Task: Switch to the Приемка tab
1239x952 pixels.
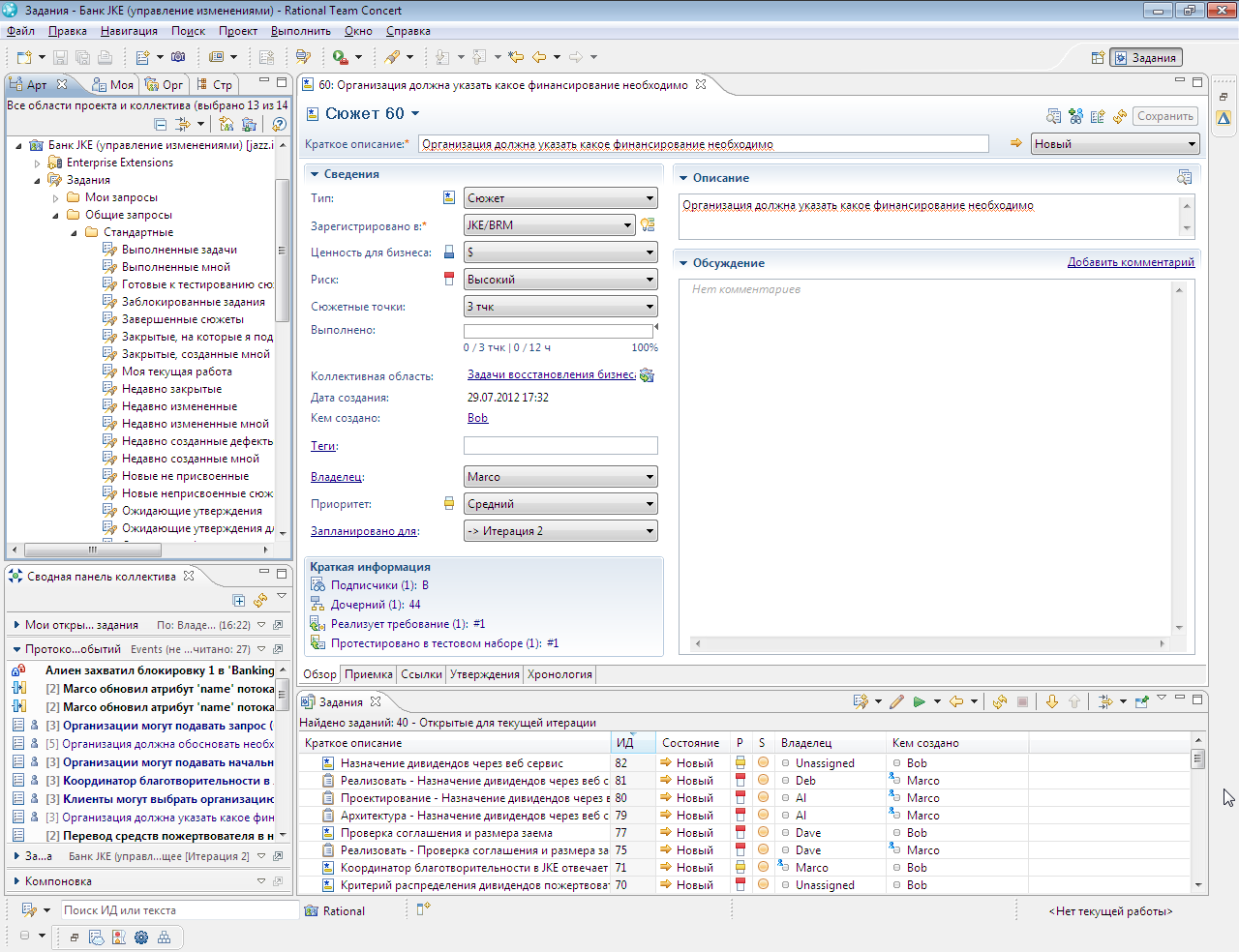Action: point(369,674)
